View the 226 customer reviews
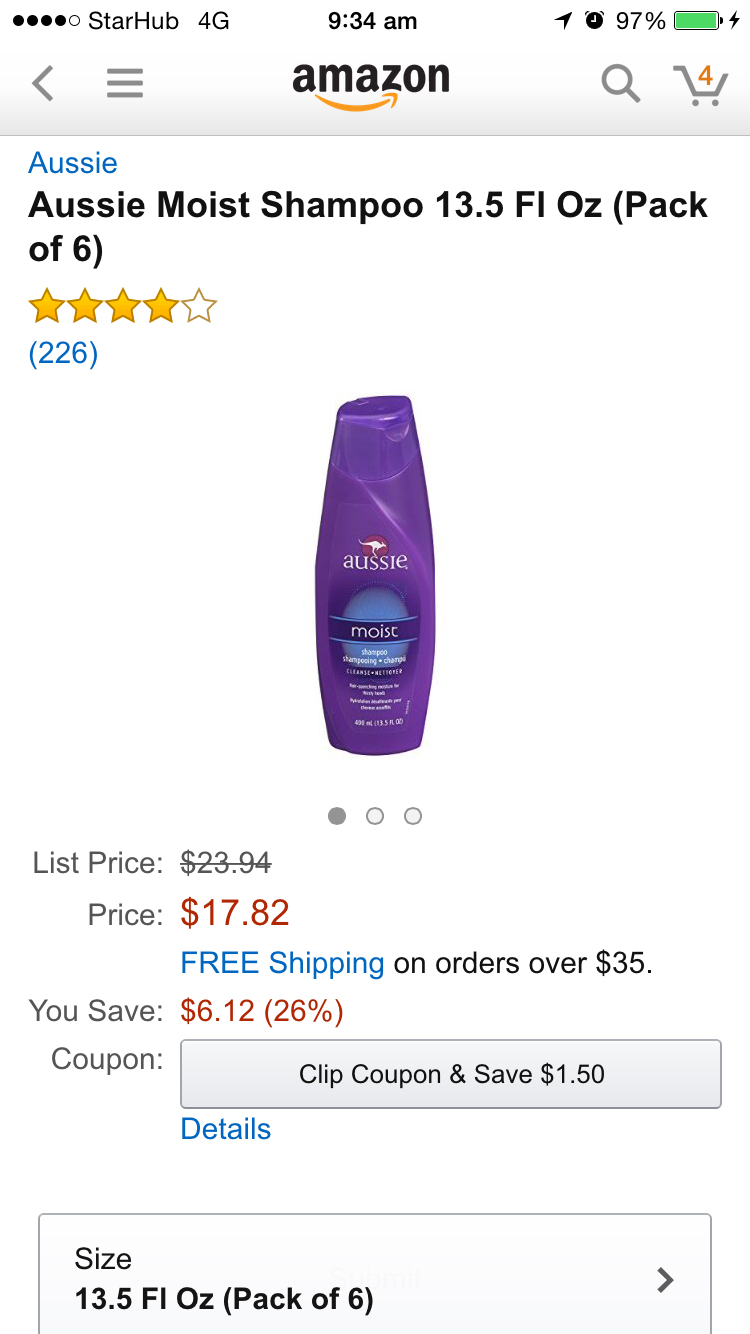Image resolution: width=750 pixels, height=1334 pixels. [63, 353]
